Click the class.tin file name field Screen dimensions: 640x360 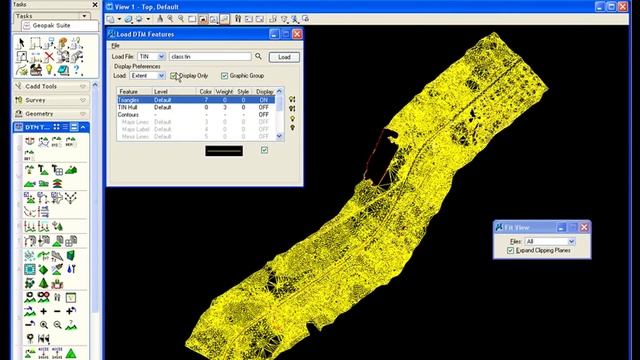[x=210, y=56]
